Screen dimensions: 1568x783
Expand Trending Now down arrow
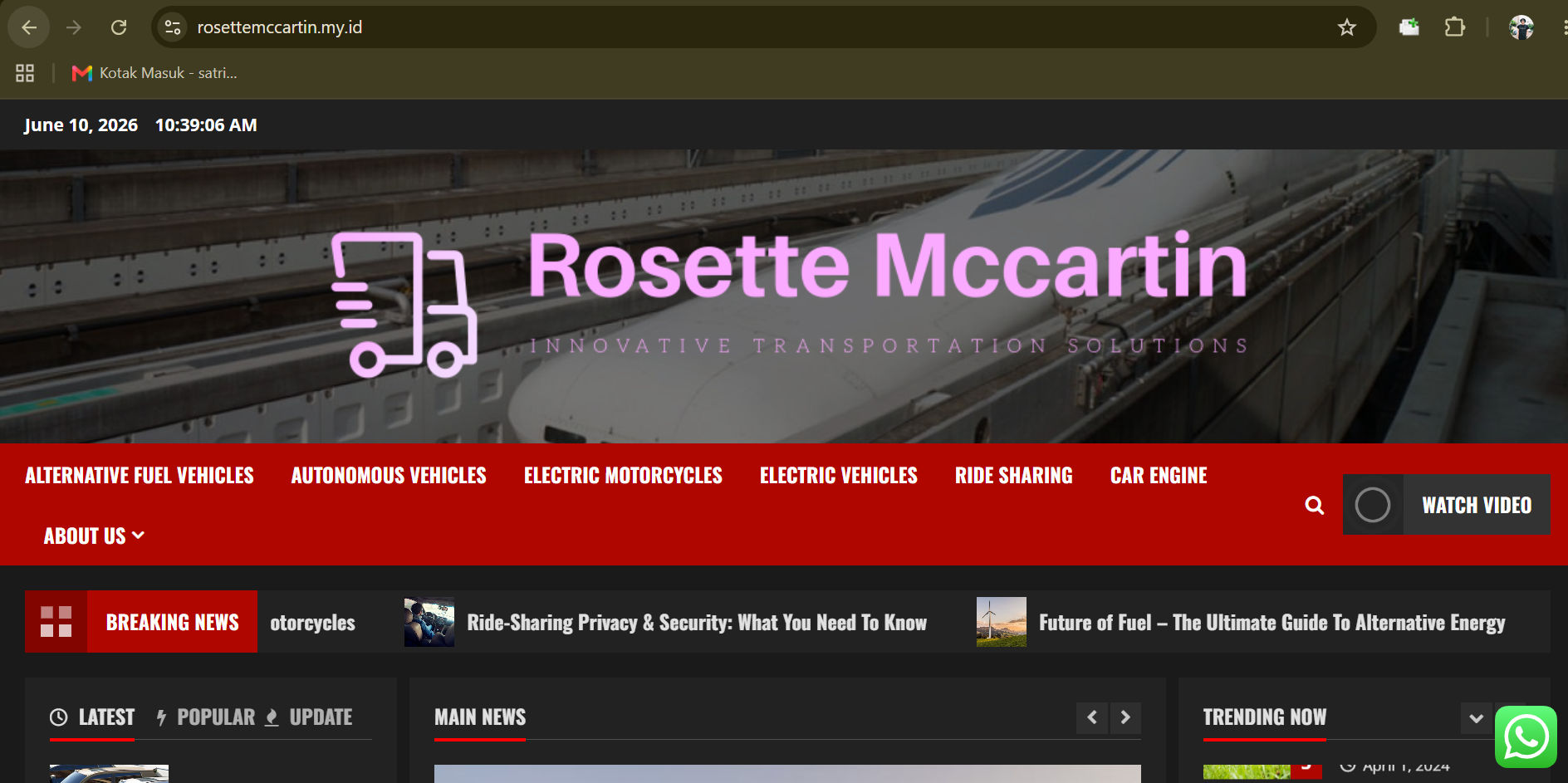(x=1476, y=718)
